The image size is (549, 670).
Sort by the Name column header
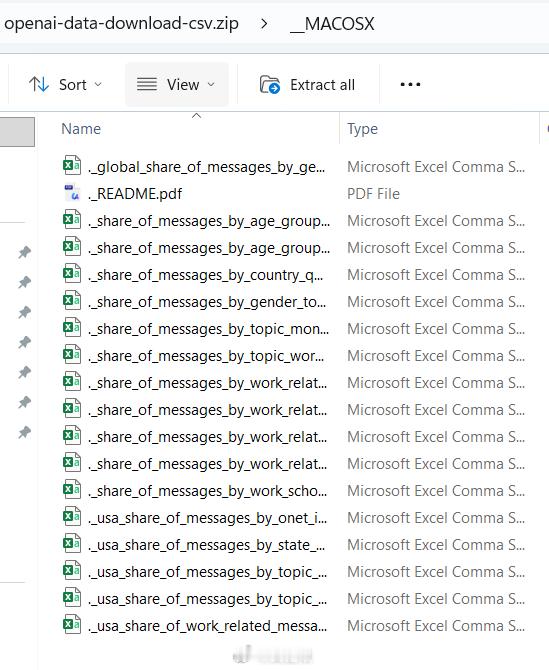click(81, 129)
